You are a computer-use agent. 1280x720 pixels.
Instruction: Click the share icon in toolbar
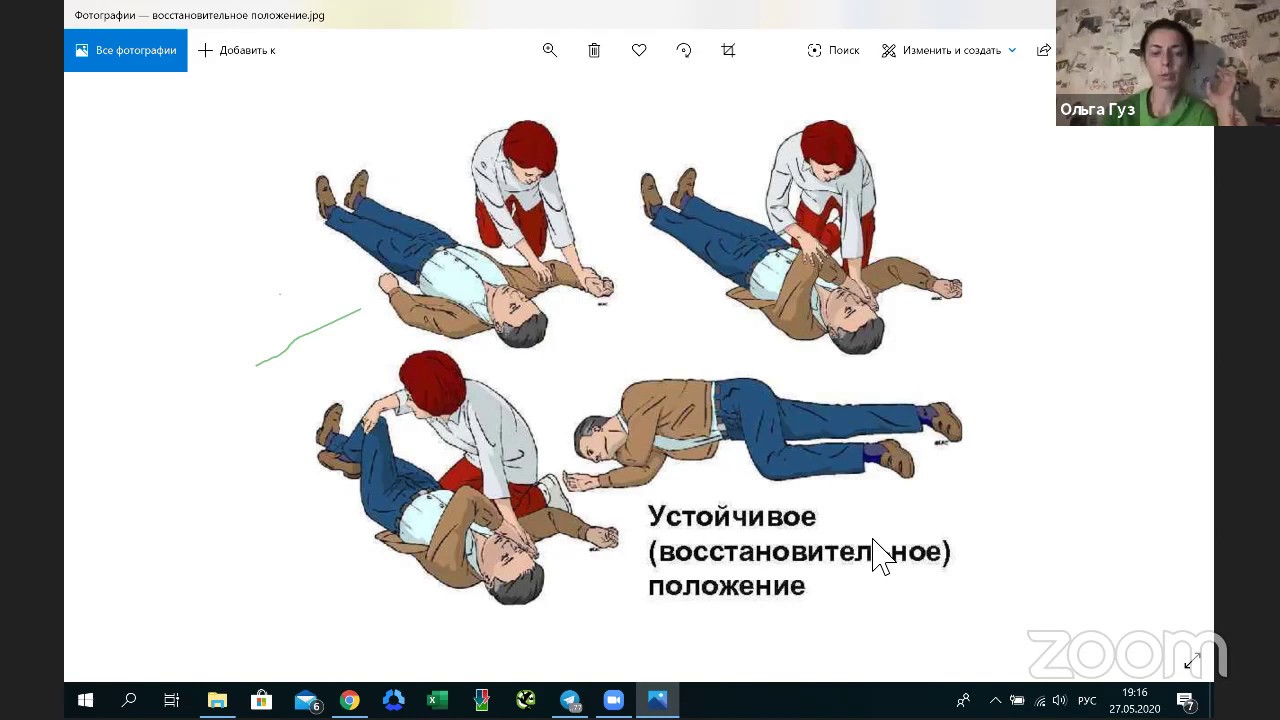1044,50
